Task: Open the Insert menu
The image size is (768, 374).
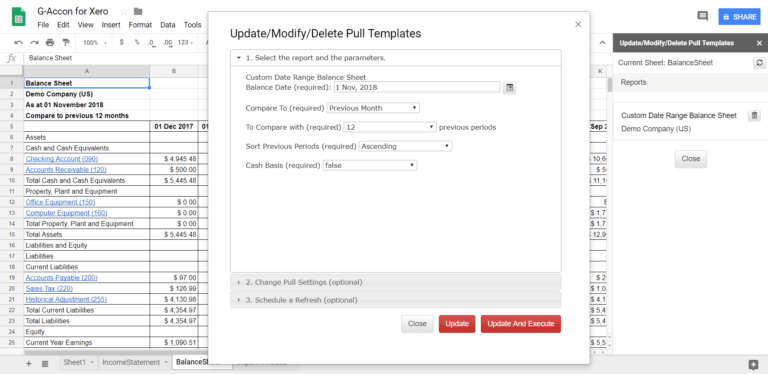Action: click(111, 24)
